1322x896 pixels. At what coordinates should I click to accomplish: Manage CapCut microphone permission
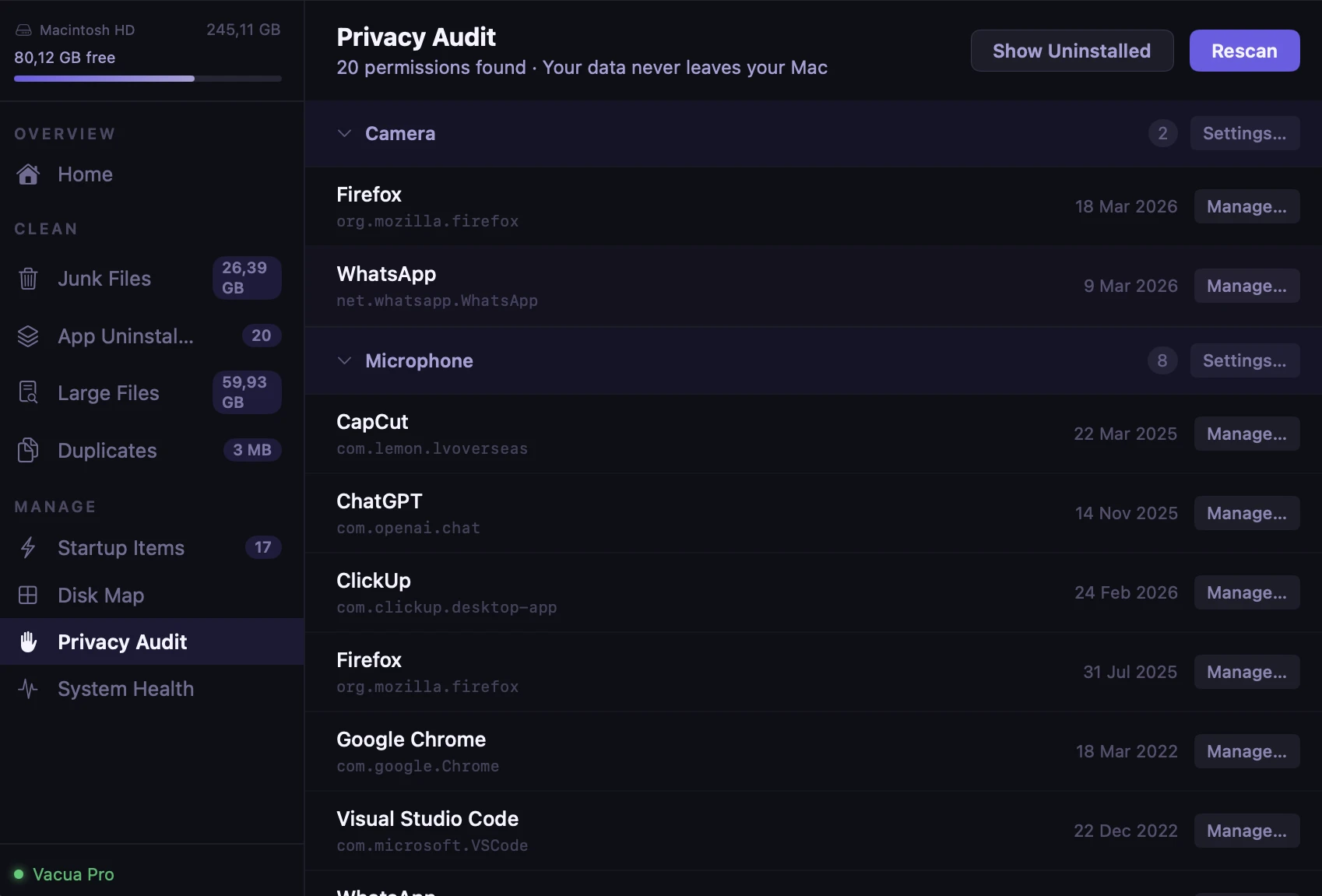point(1246,434)
